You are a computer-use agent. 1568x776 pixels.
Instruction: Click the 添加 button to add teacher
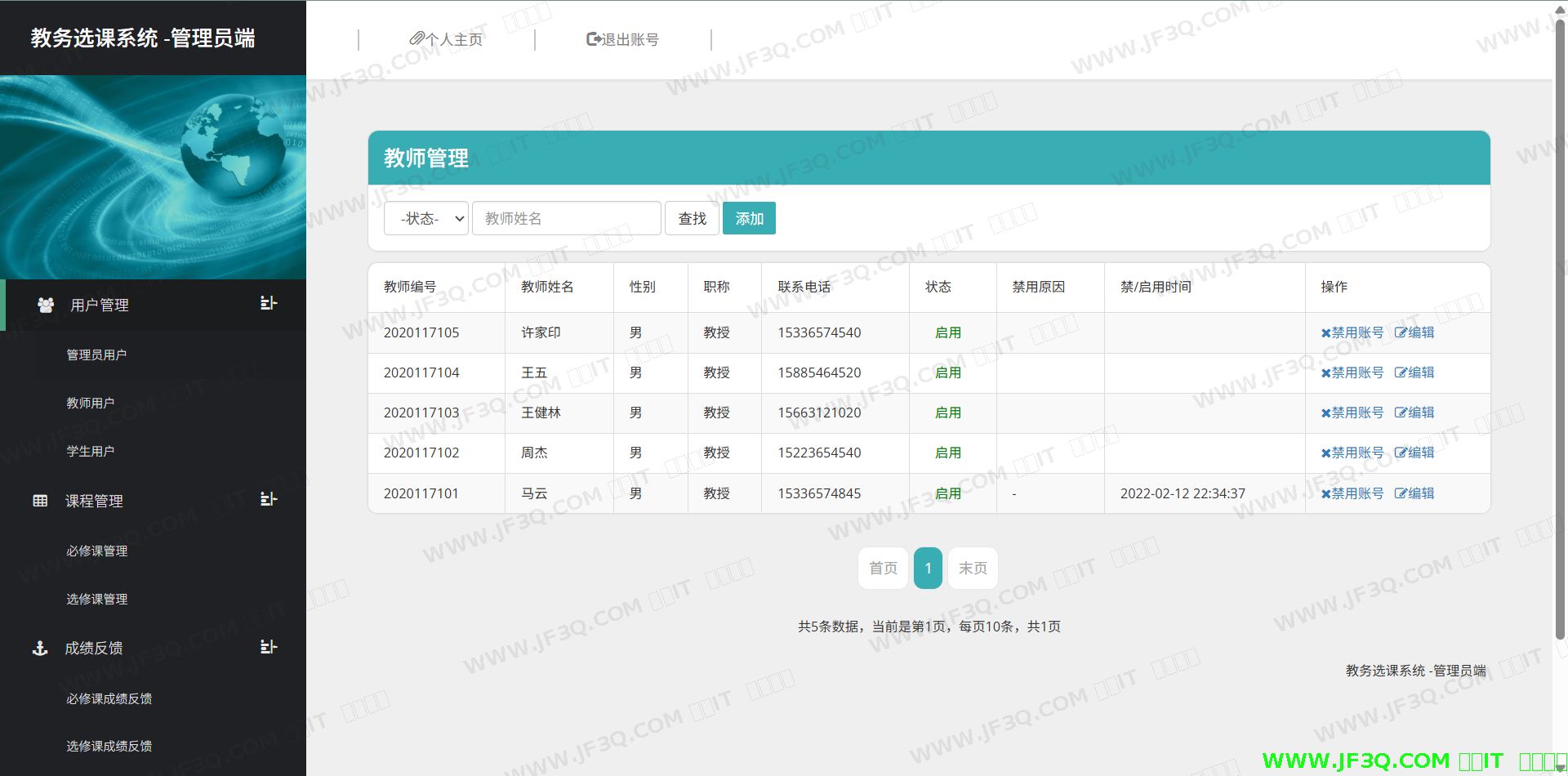point(749,218)
